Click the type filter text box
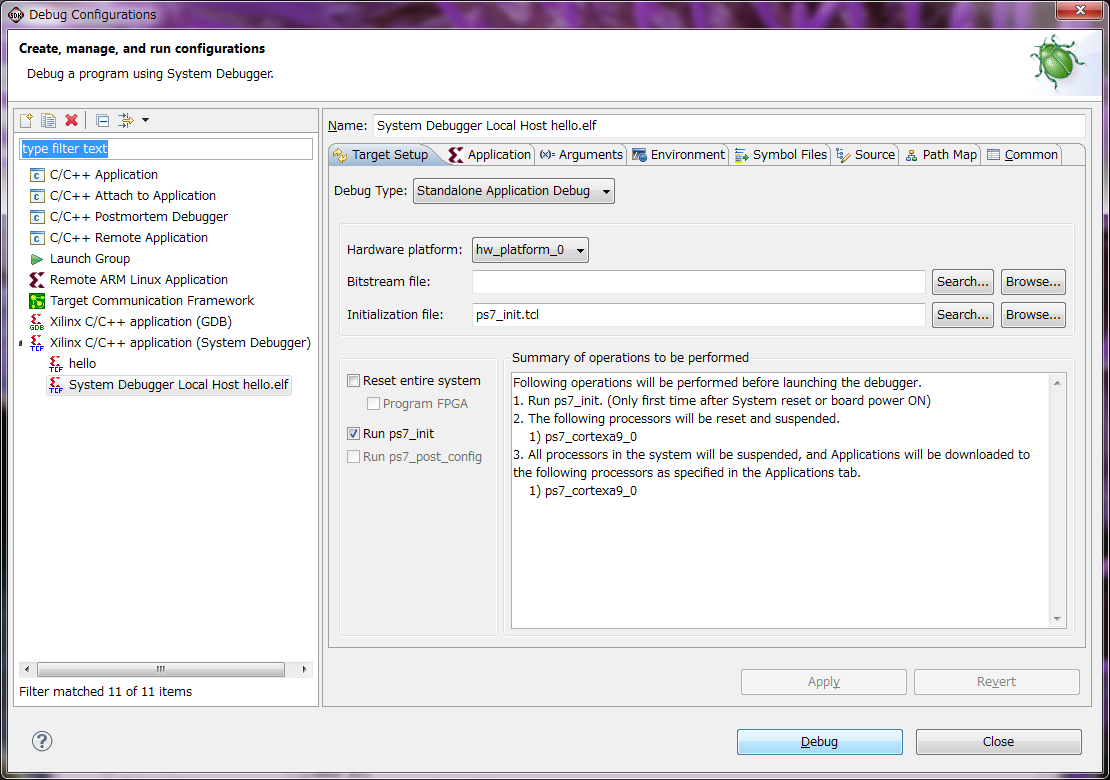1110x780 pixels. point(166,149)
